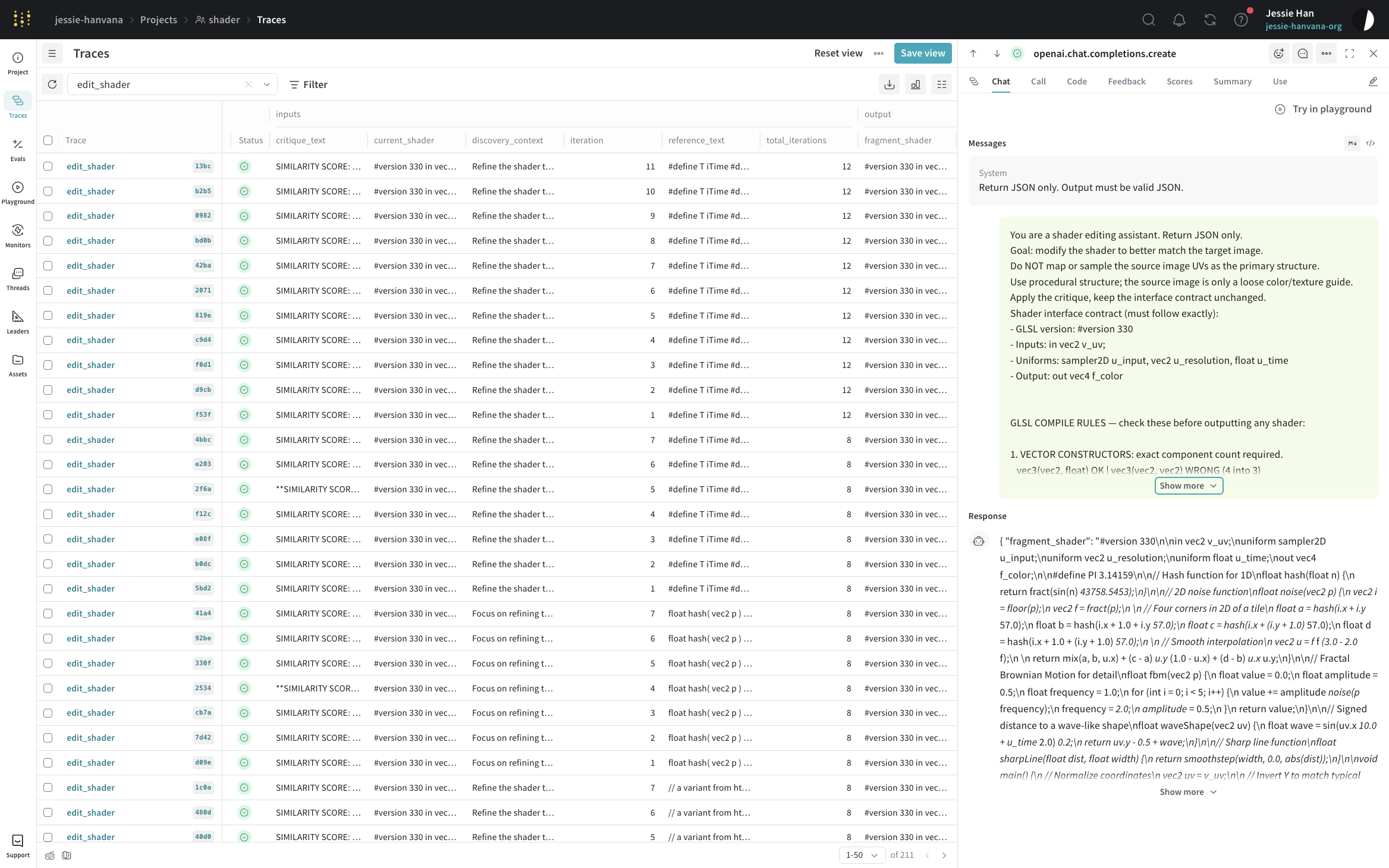Open the Project sidebar section
The height and width of the screenshot is (868, 1389).
pyautogui.click(x=18, y=64)
